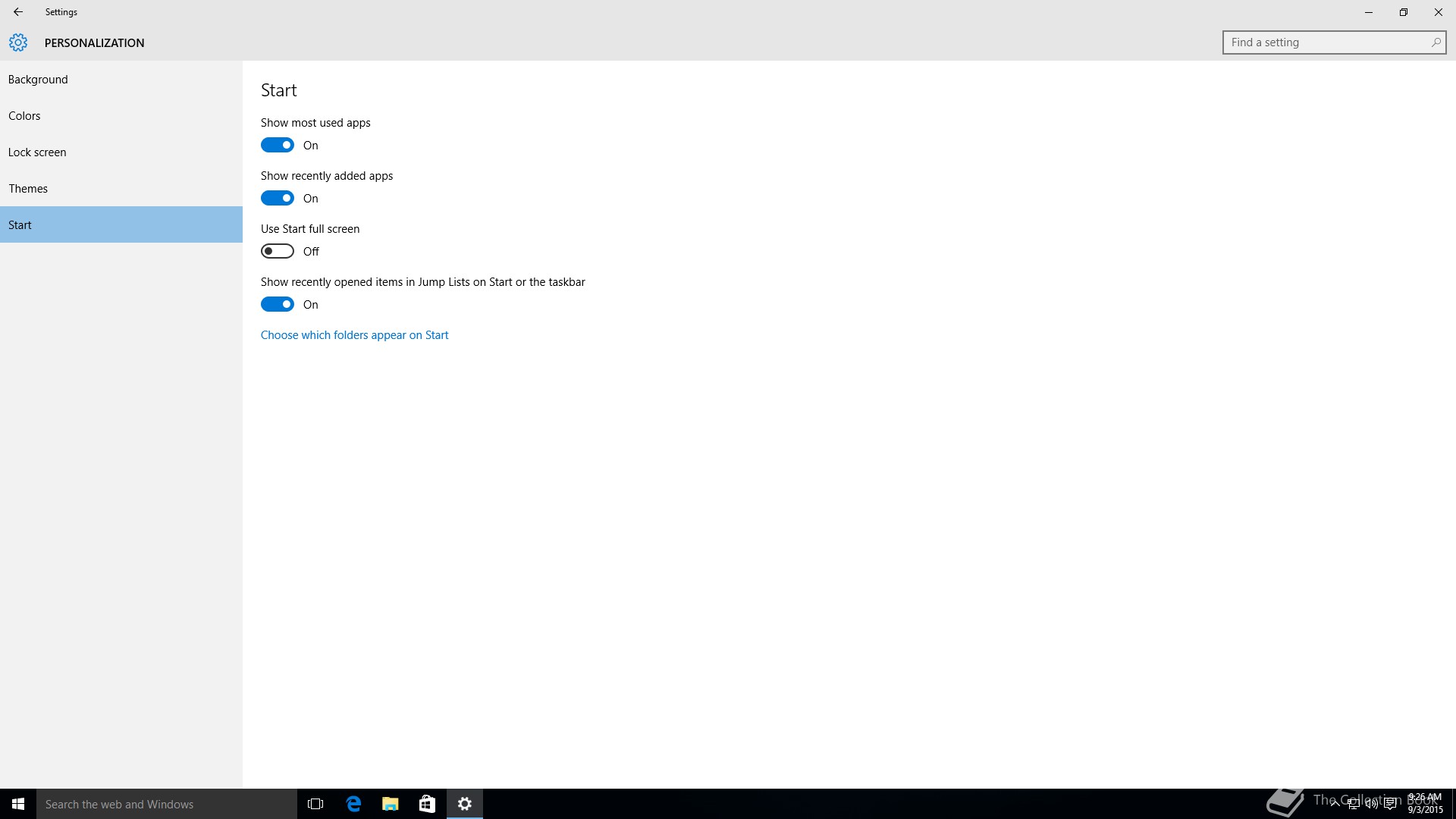Click the network tray icon
1456x819 pixels.
coord(1354,805)
